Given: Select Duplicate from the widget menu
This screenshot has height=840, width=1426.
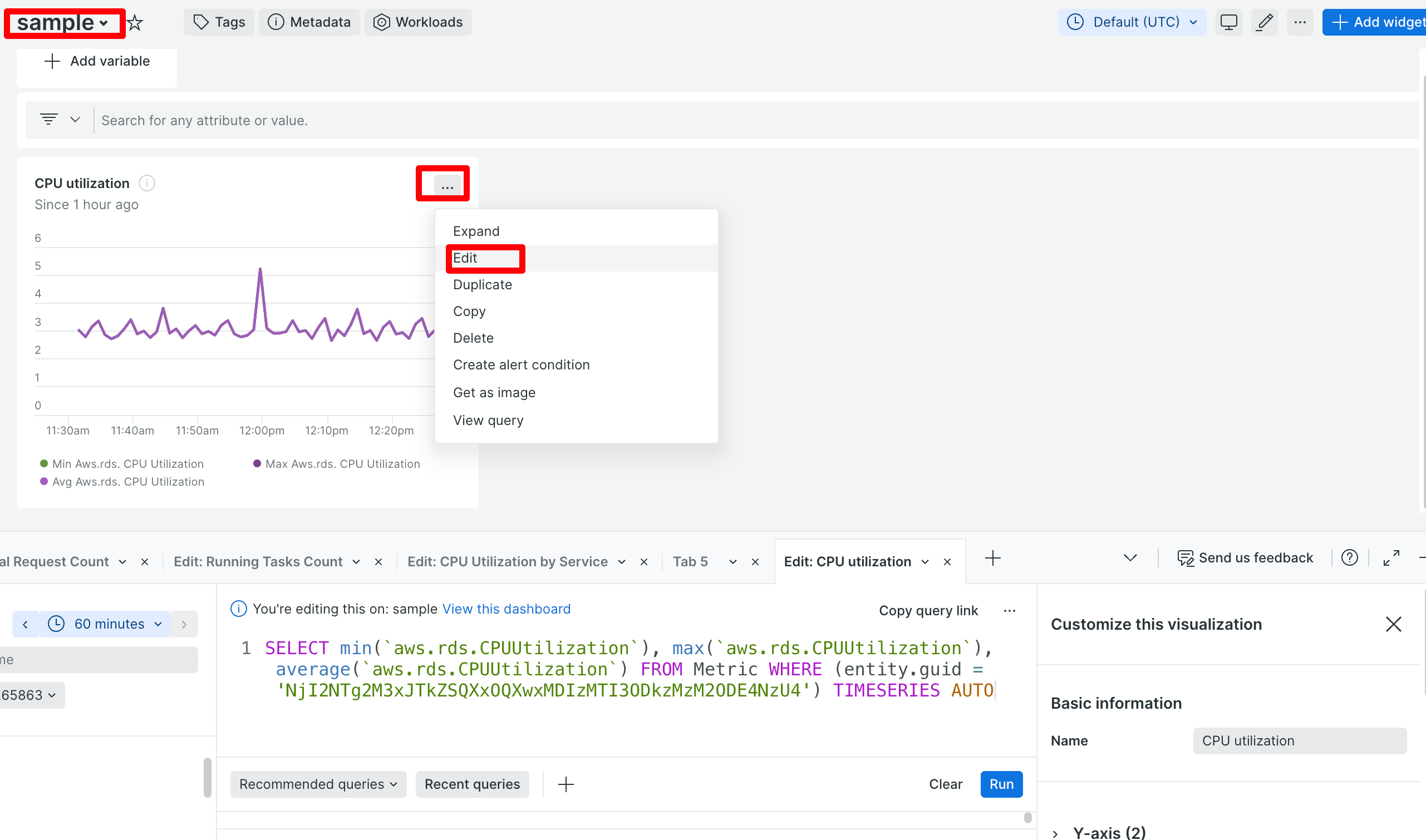Looking at the screenshot, I should [482, 285].
